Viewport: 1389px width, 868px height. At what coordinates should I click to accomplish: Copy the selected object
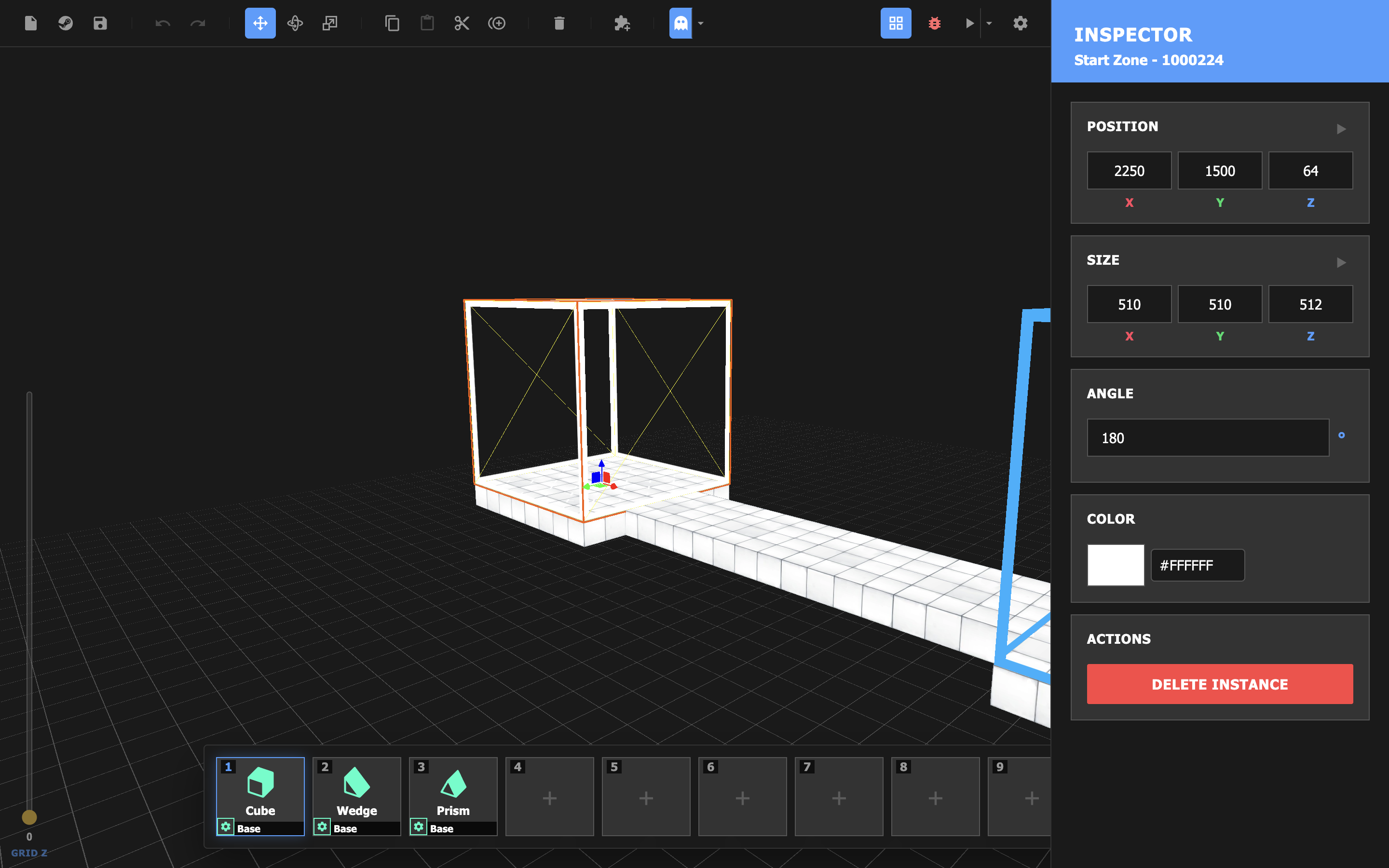tap(392, 23)
